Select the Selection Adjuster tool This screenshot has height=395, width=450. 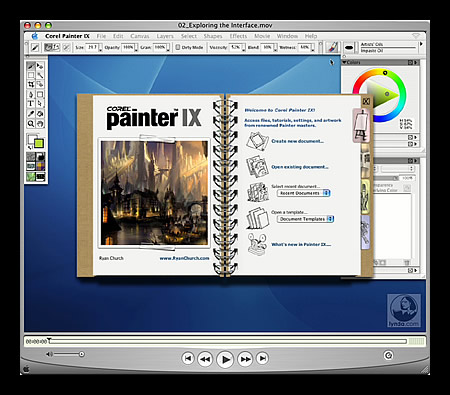point(40,84)
